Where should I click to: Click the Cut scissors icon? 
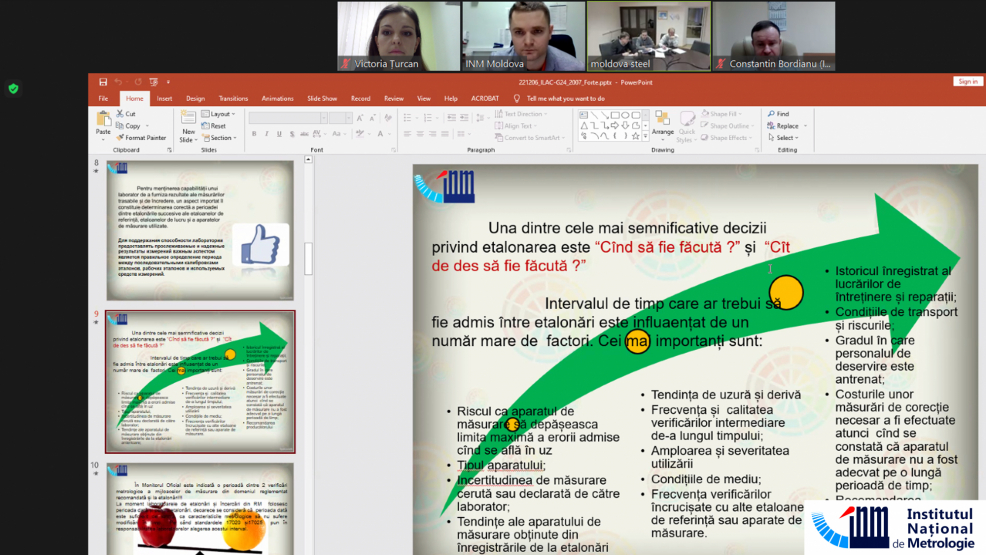tap(127, 114)
